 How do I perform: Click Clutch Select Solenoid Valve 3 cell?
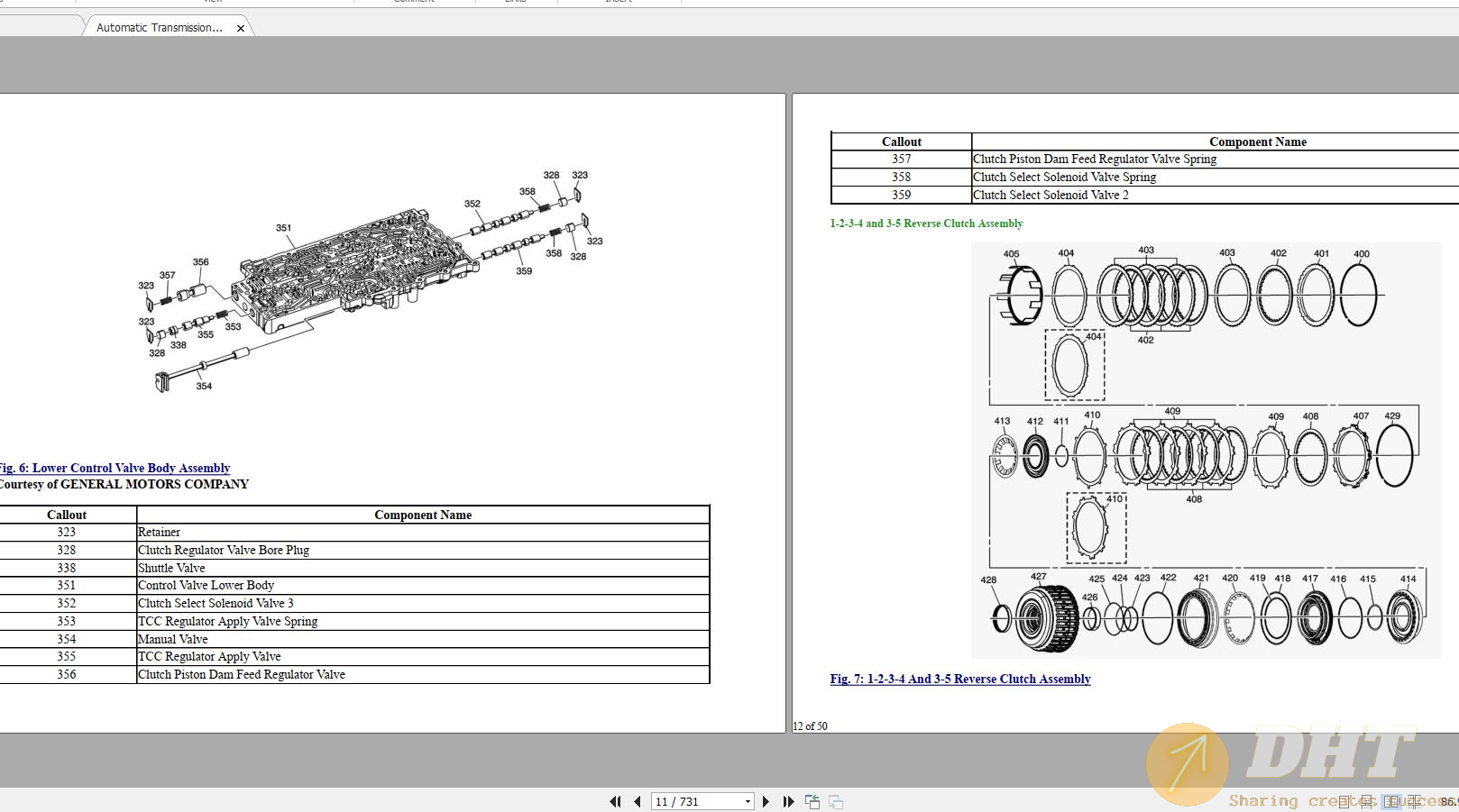click(x=423, y=603)
